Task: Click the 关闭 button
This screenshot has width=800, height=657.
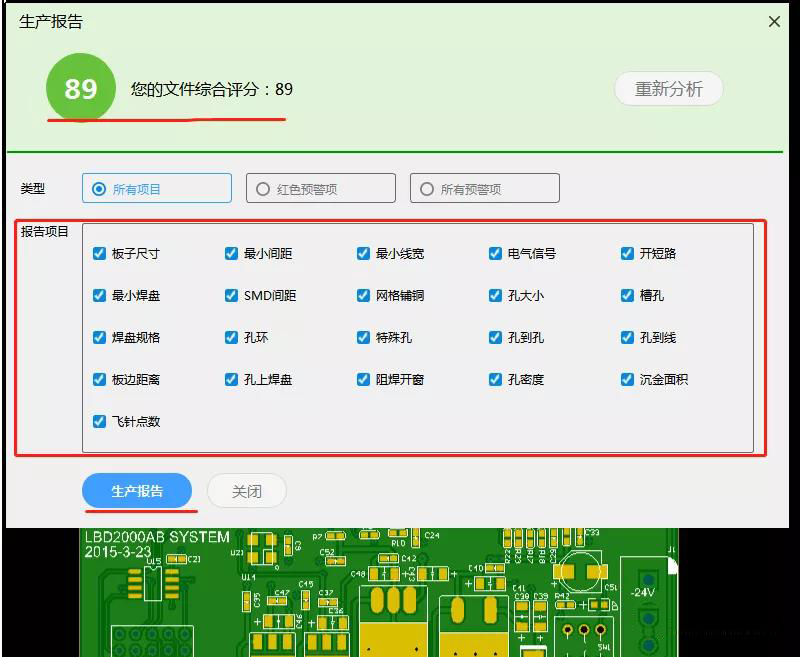Action: tap(246, 490)
